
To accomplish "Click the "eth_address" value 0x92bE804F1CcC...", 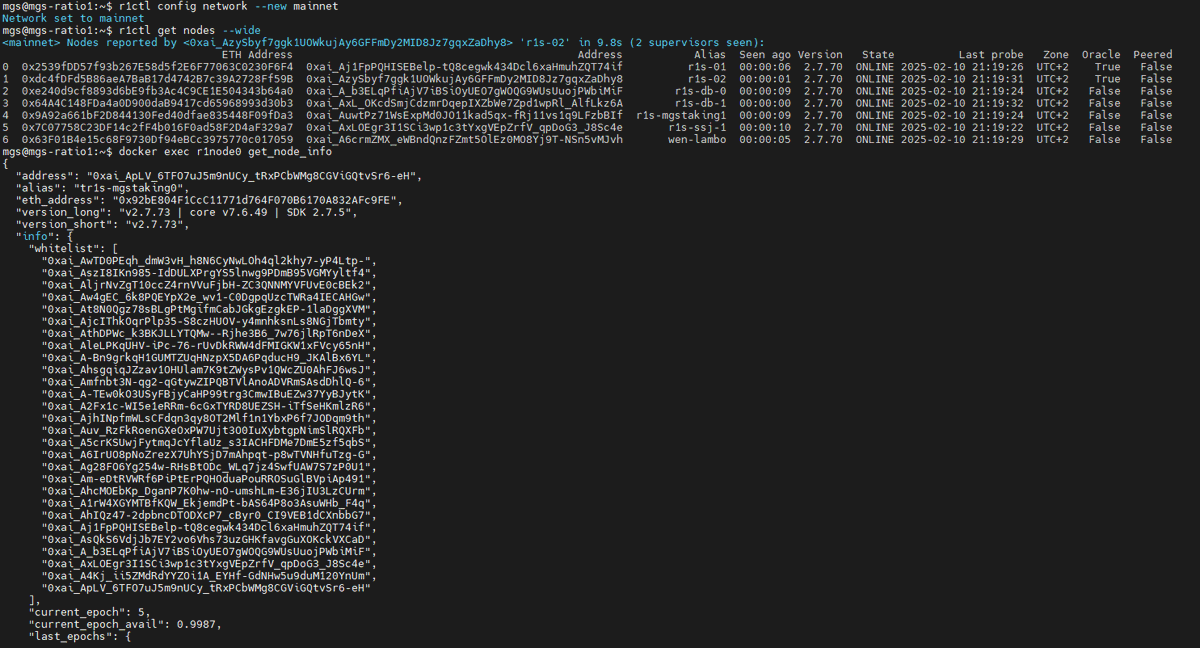I will click(x=255, y=199).
